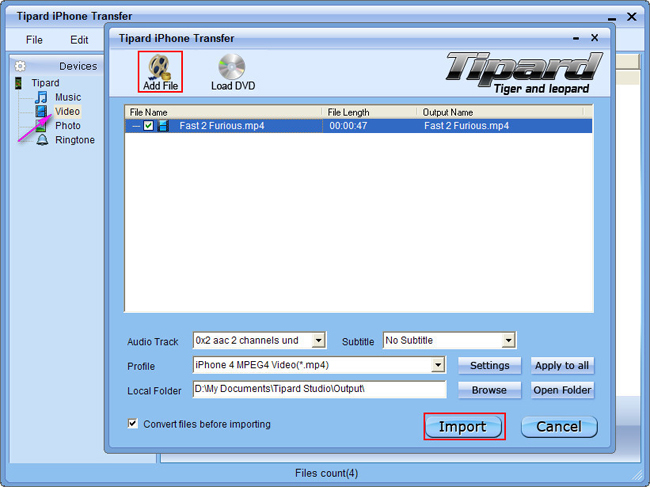650x487 pixels.
Task: Click the Open Folder button
Action: (x=562, y=390)
